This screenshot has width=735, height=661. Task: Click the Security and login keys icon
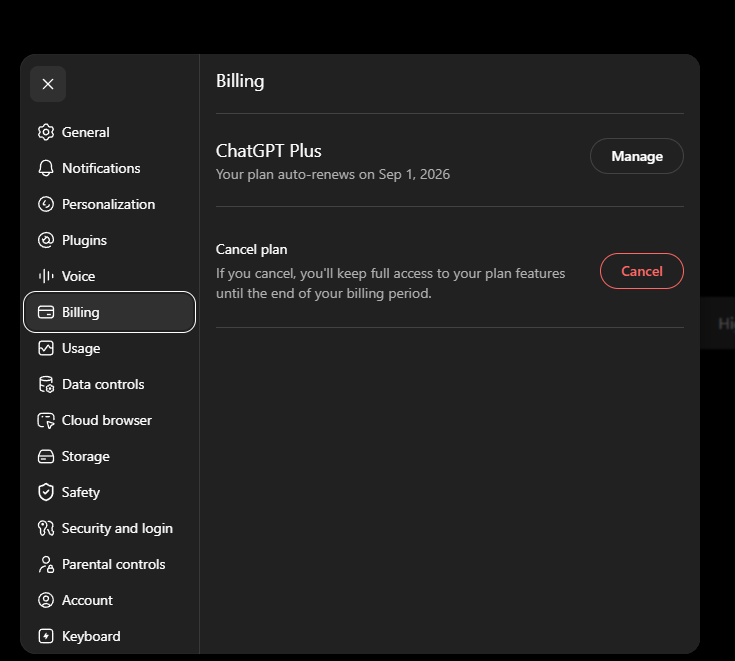[46, 528]
